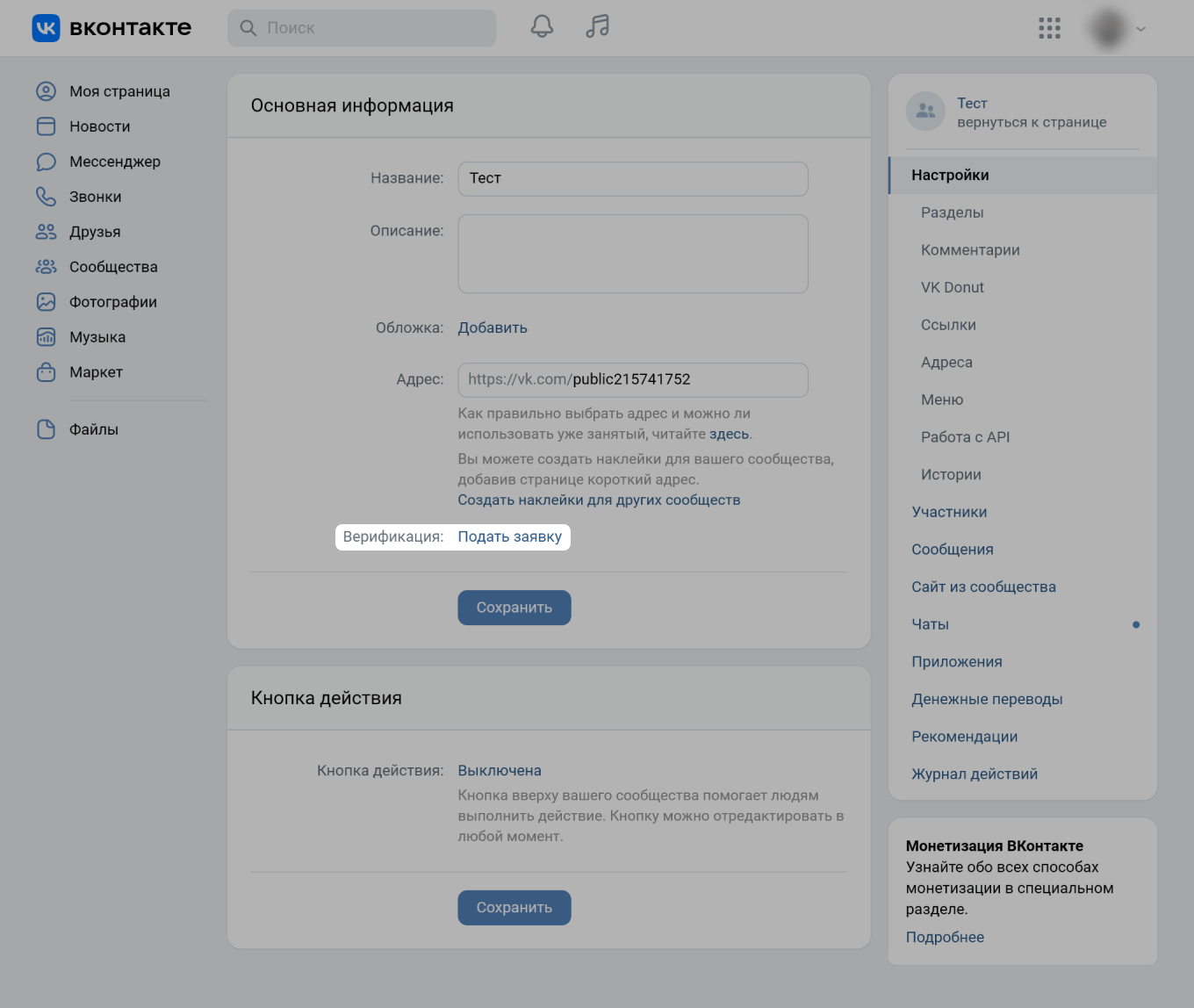Click the Тест community avatar icon
The width and height of the screenshot is (1194, 1008).
925,112
